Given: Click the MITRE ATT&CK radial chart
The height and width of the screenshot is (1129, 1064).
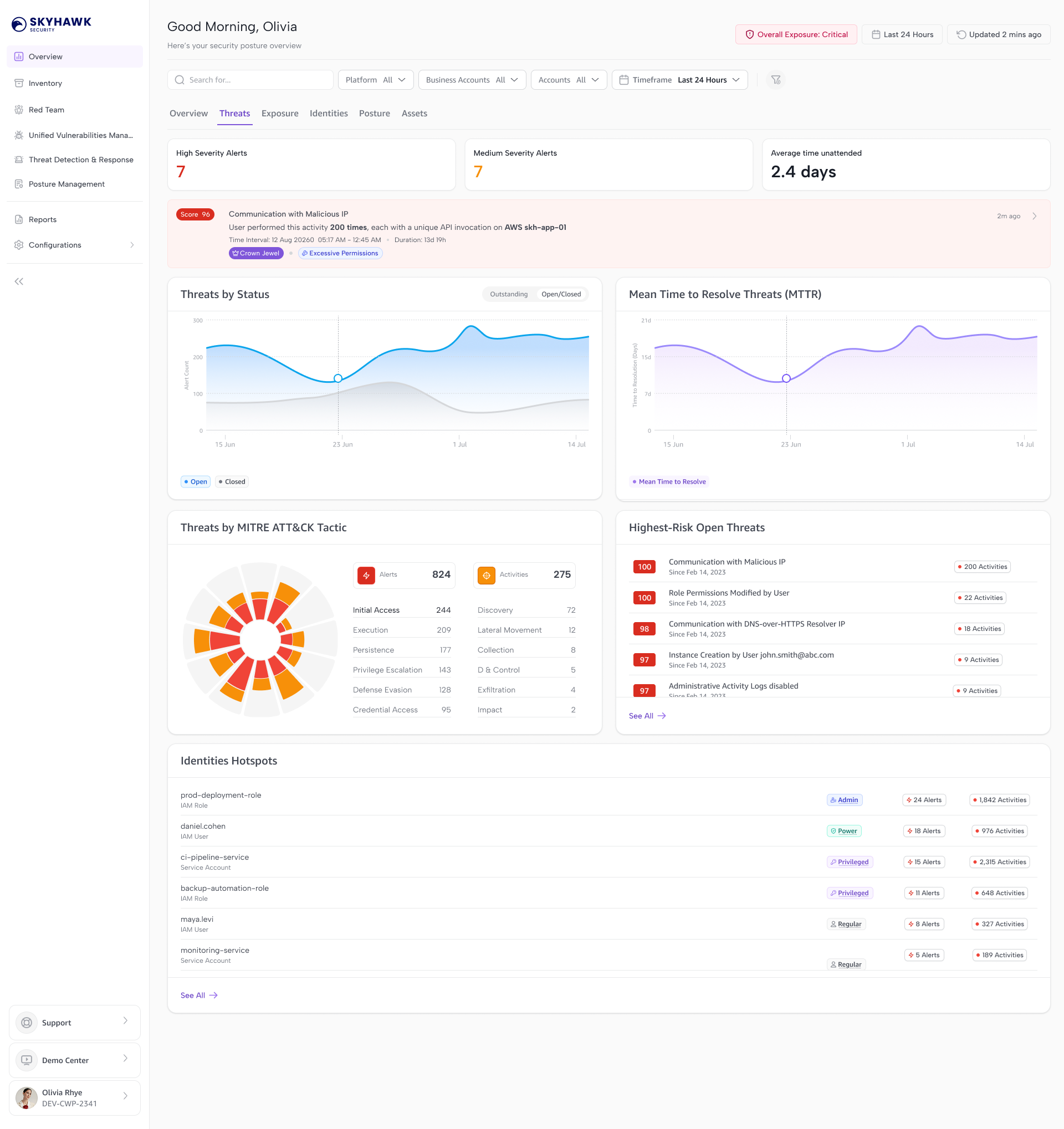Looking at the screenshot, I should pos(259,639).
